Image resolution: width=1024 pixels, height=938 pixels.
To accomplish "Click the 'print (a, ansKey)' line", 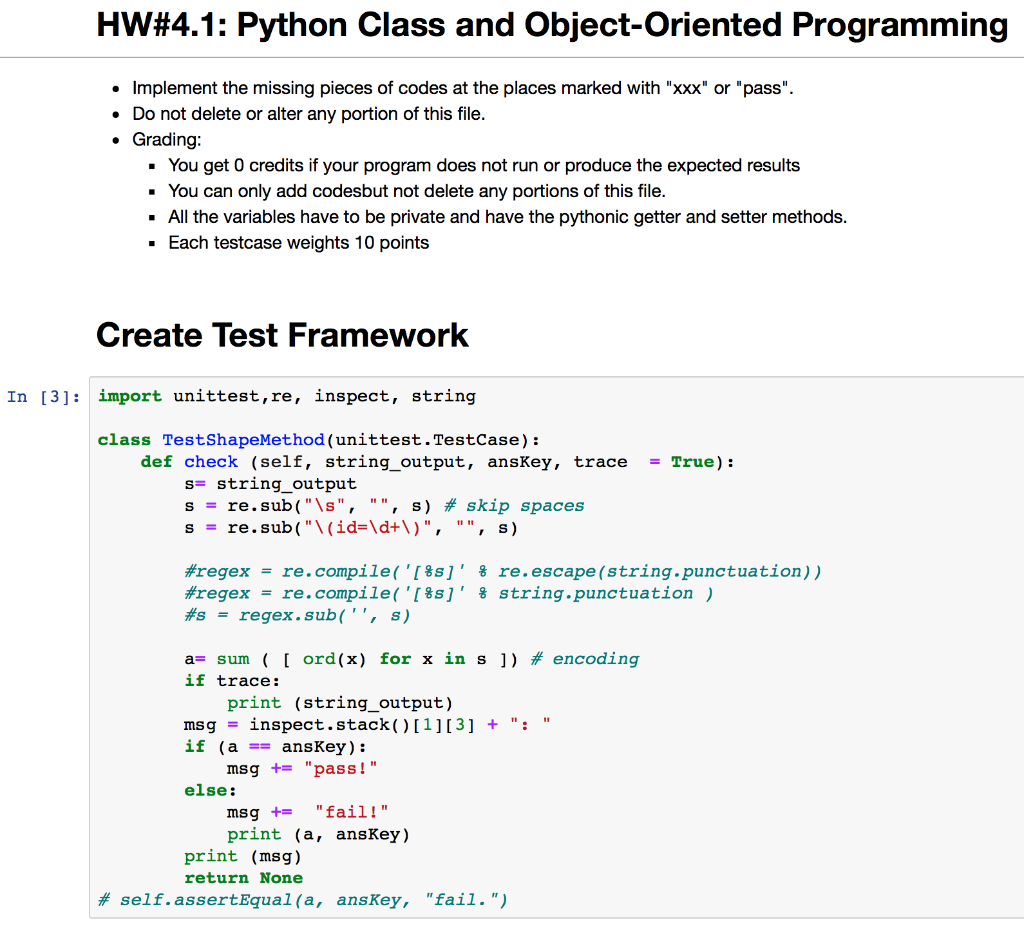I will (319, 834).
